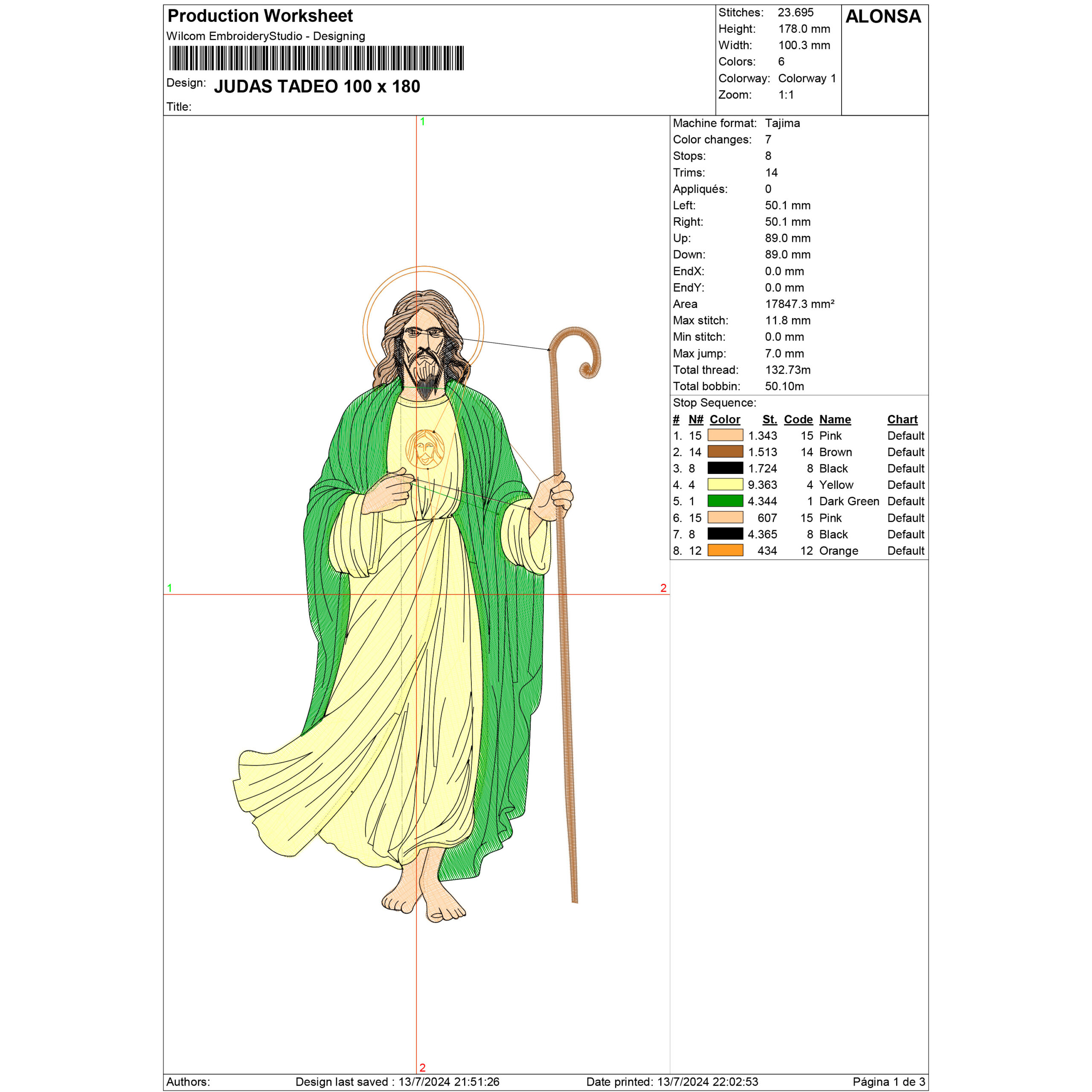Screen dimensions: 1092x1092
Task: Click the 'N#' column header
Action: pyautogui.click(x=696, y=419)
